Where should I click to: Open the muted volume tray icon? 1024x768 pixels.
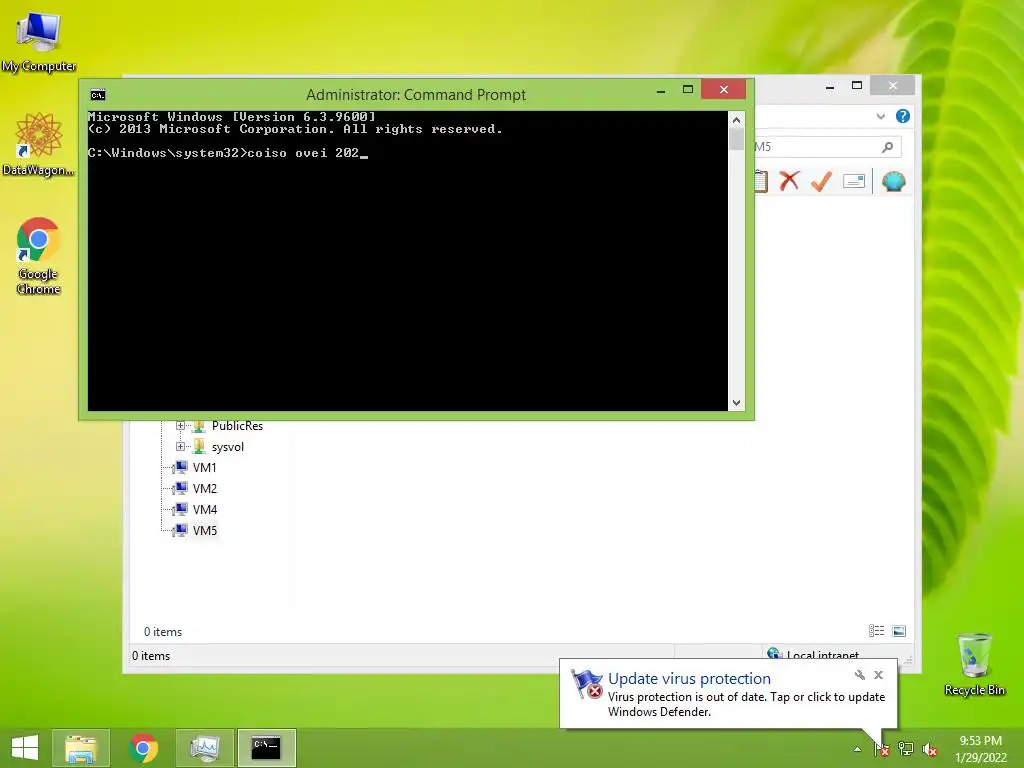(x=929, y=750)
